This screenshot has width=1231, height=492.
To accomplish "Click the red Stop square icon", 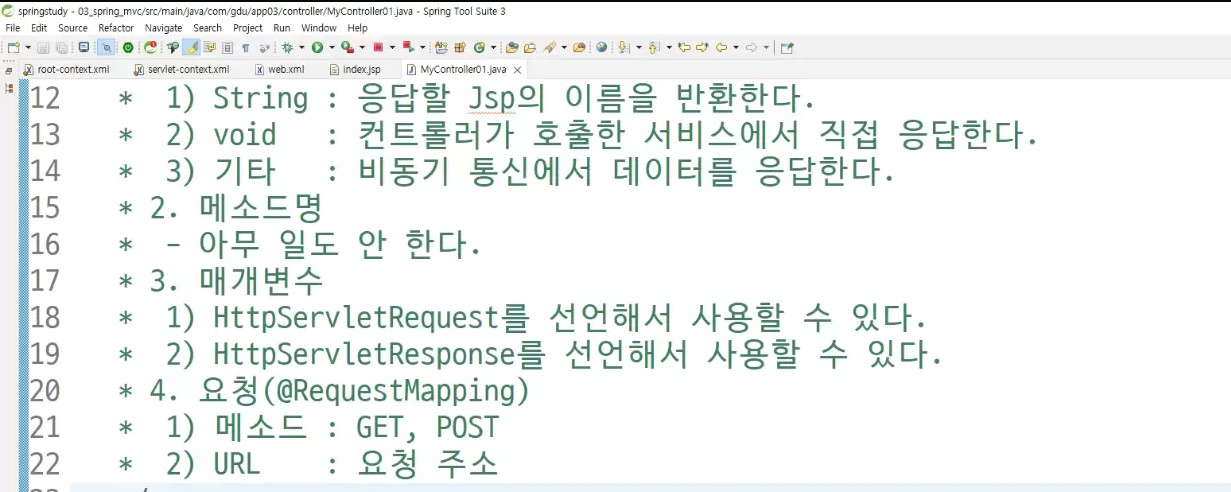I will point(378,47).
